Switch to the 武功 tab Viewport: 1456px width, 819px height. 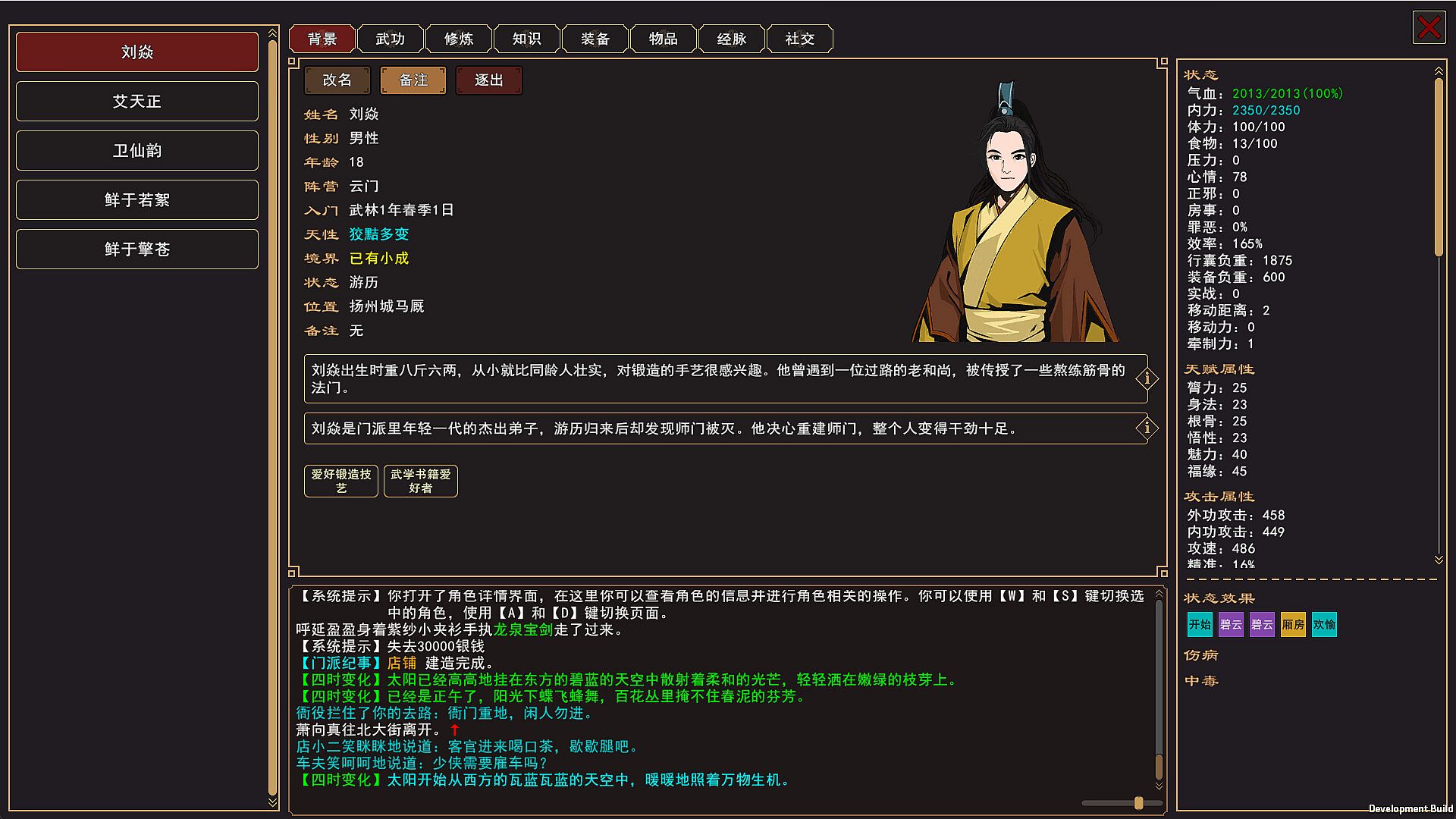[391, 39]
